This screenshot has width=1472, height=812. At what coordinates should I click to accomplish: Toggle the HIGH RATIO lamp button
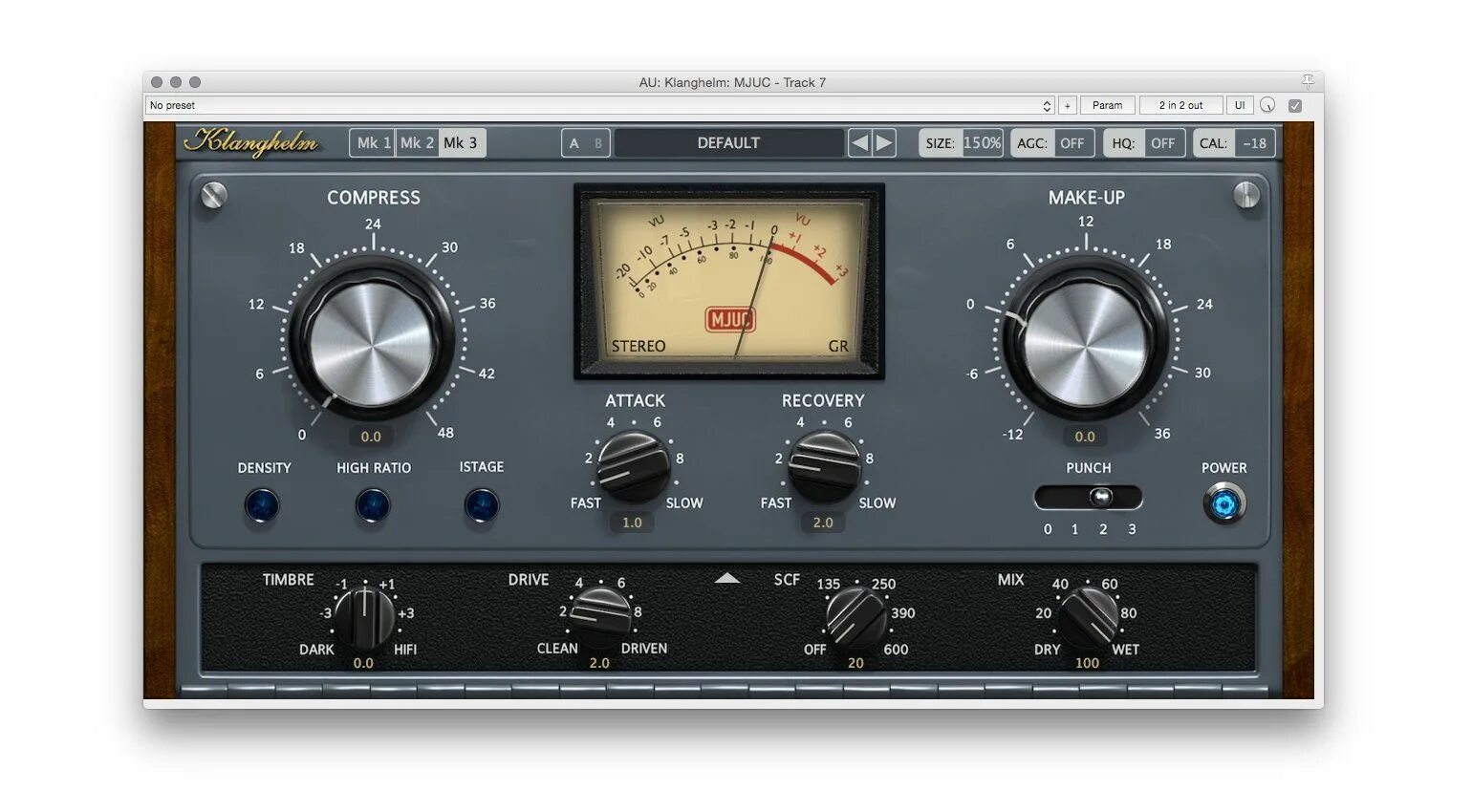point(373,505)
